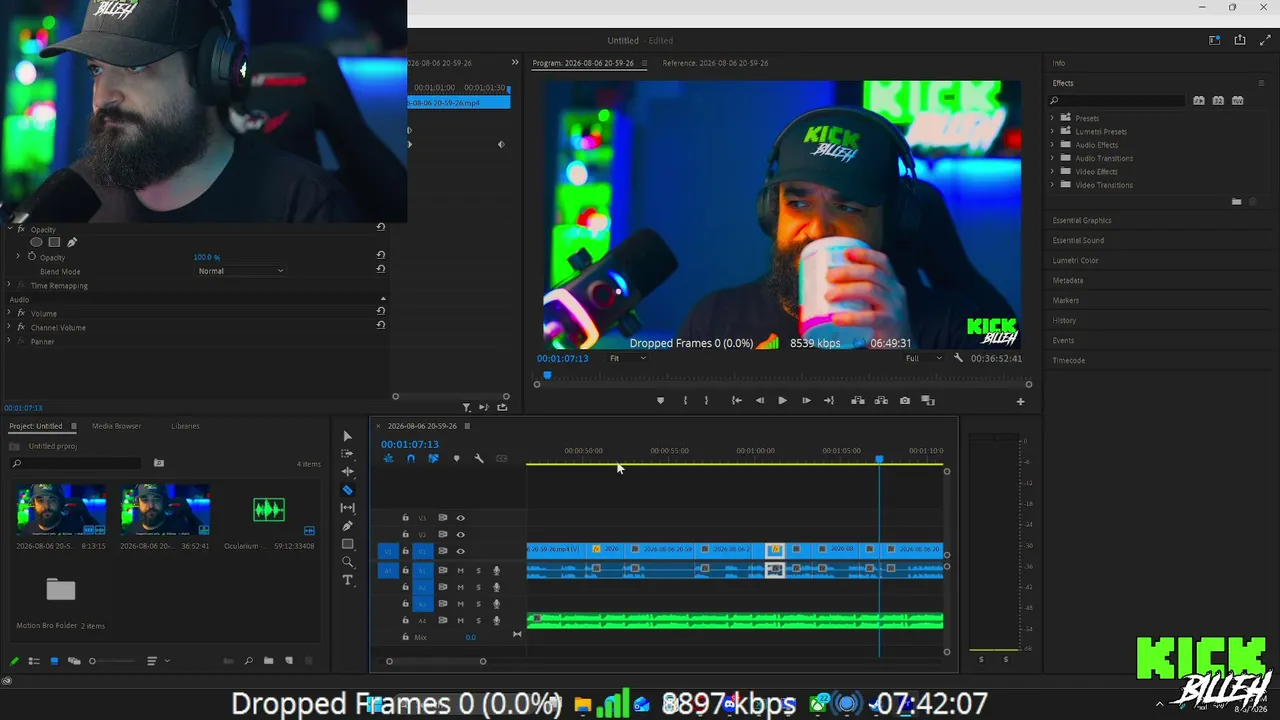Expand the Presets folder in Effects
Image resolution: width=1280 pixels, height=720 pixels.
1052,118
